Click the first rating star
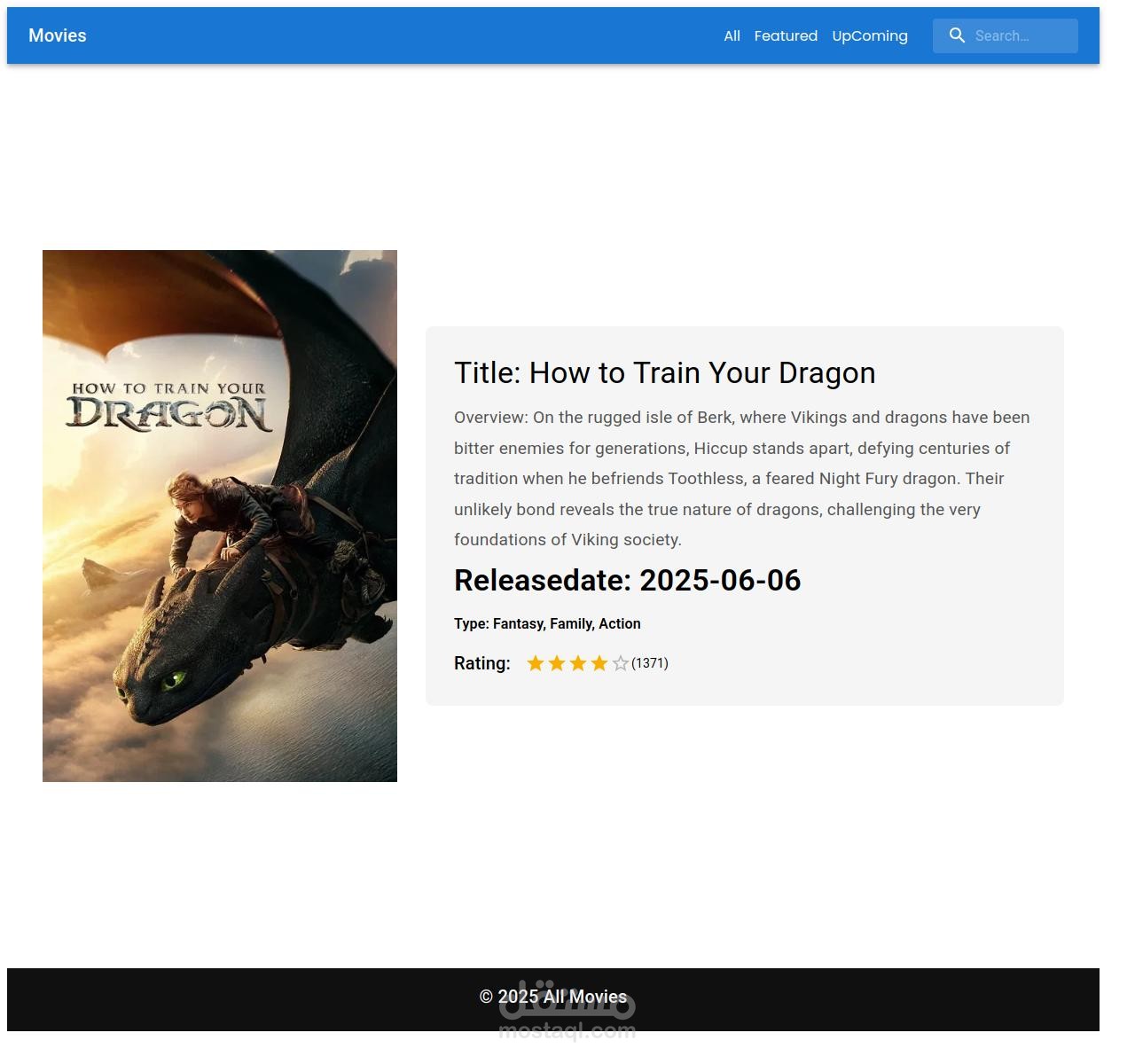1135x1064 pixels. [x=536, y=663]
